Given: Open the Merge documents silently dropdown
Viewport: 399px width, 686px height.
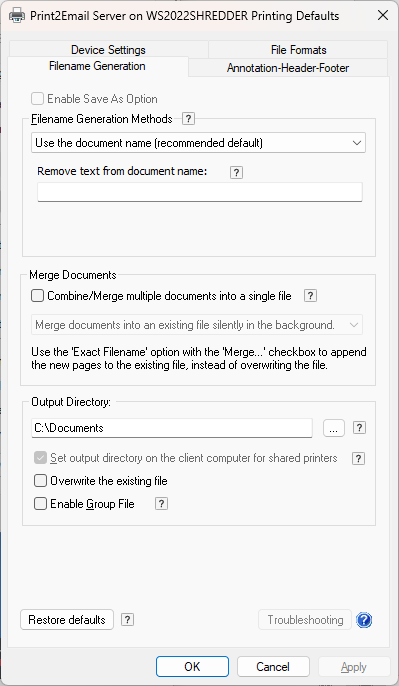Looking at the screenshot, I should coord(197,325).
